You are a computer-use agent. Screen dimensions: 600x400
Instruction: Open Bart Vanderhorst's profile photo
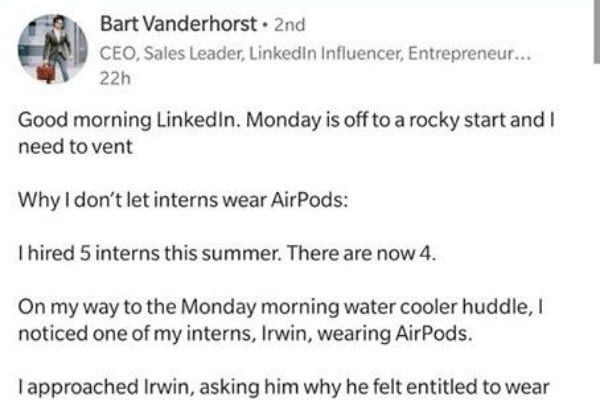click(x=53, y=49)
